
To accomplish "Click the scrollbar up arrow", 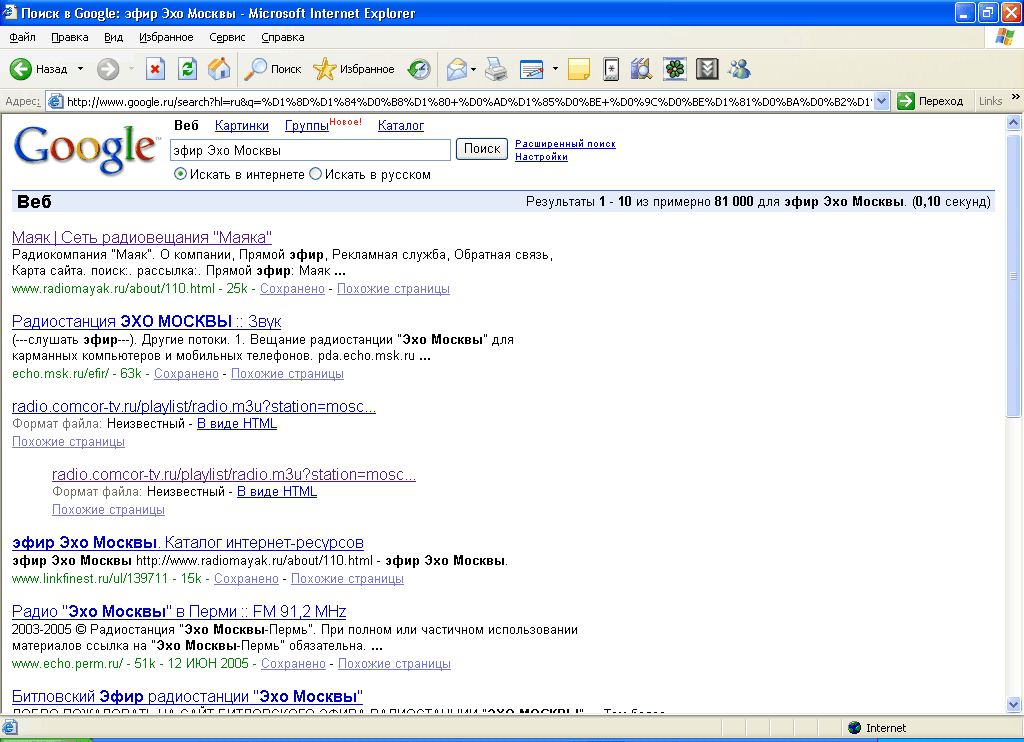I will pyautogui.click(x=1014, y=122).
